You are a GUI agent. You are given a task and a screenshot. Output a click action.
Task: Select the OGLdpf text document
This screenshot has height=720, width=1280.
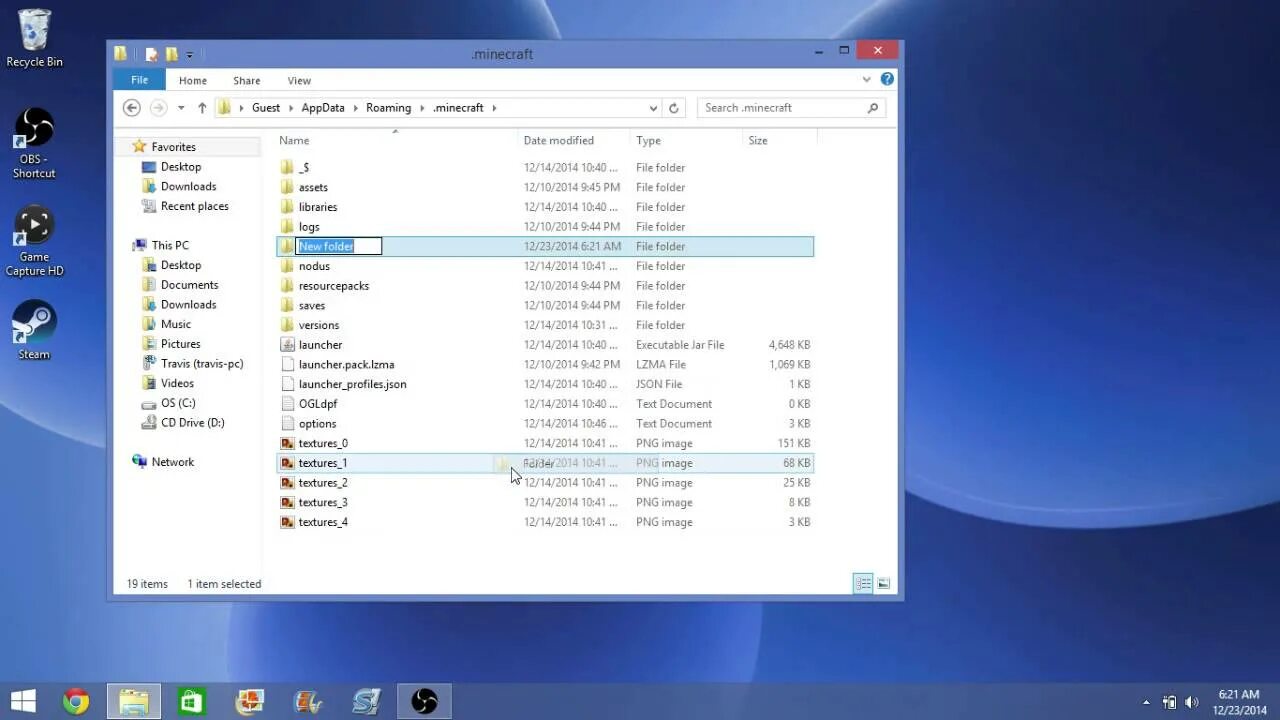(x=545, y=404)
